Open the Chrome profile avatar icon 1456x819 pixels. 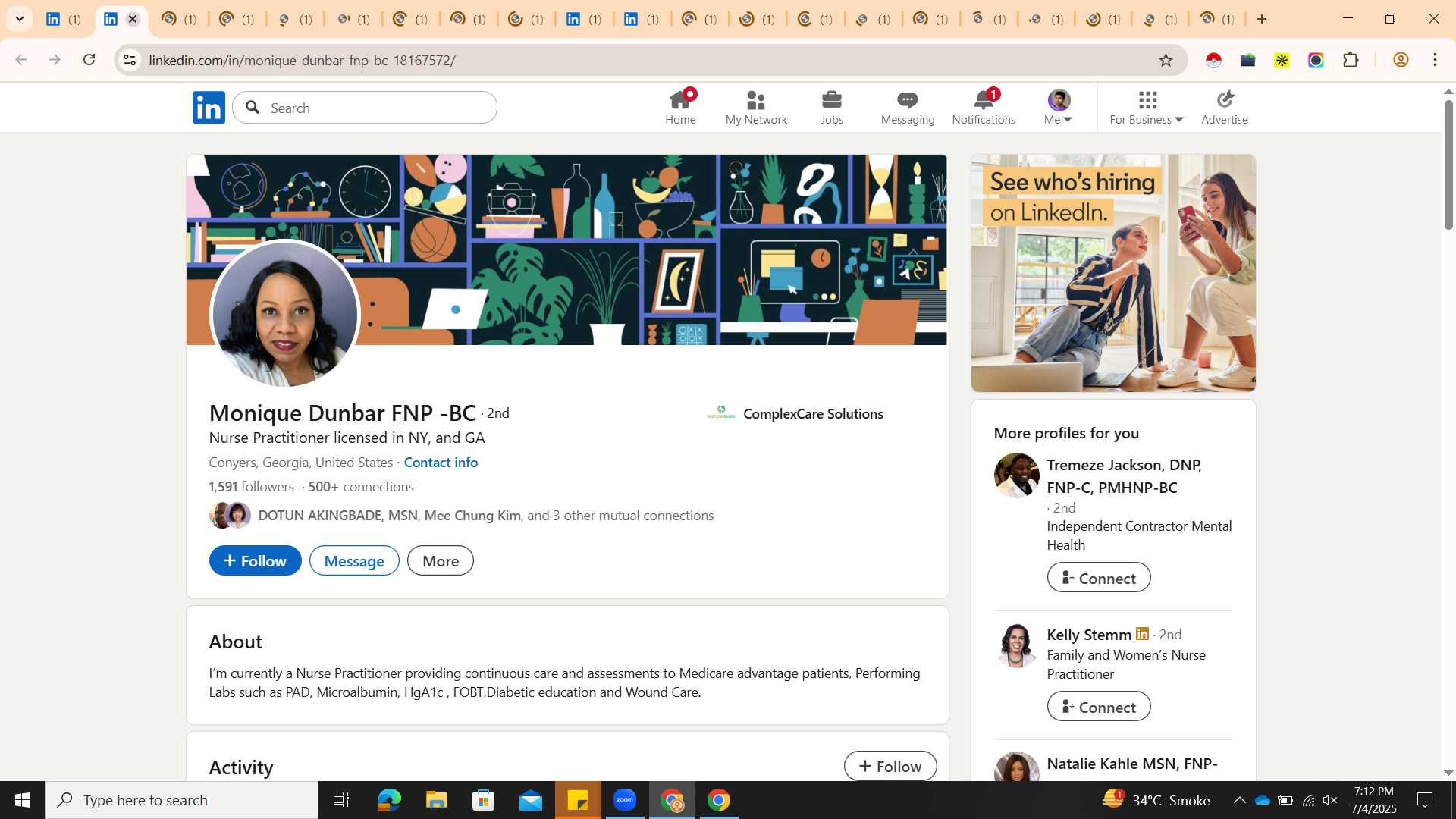pos(1401,60)
